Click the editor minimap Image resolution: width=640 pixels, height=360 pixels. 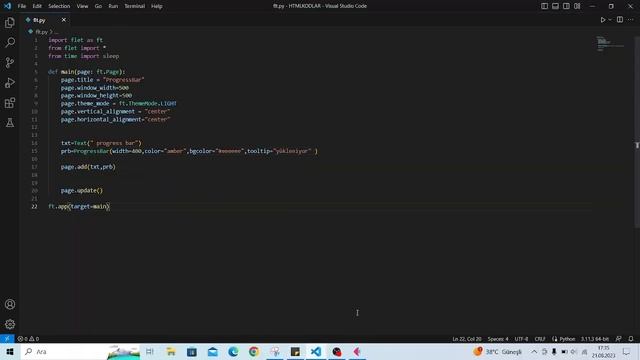tap(610, 44)
